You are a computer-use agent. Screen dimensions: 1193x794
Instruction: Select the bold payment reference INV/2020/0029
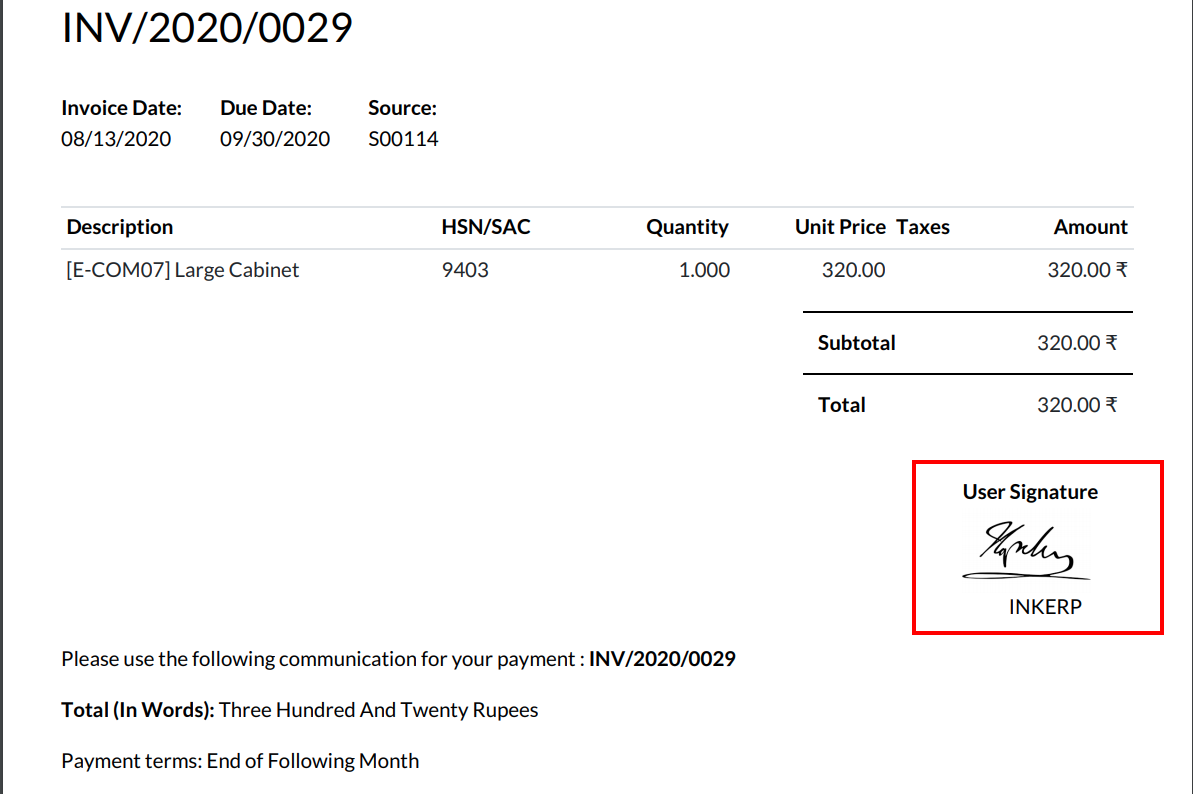662,659
